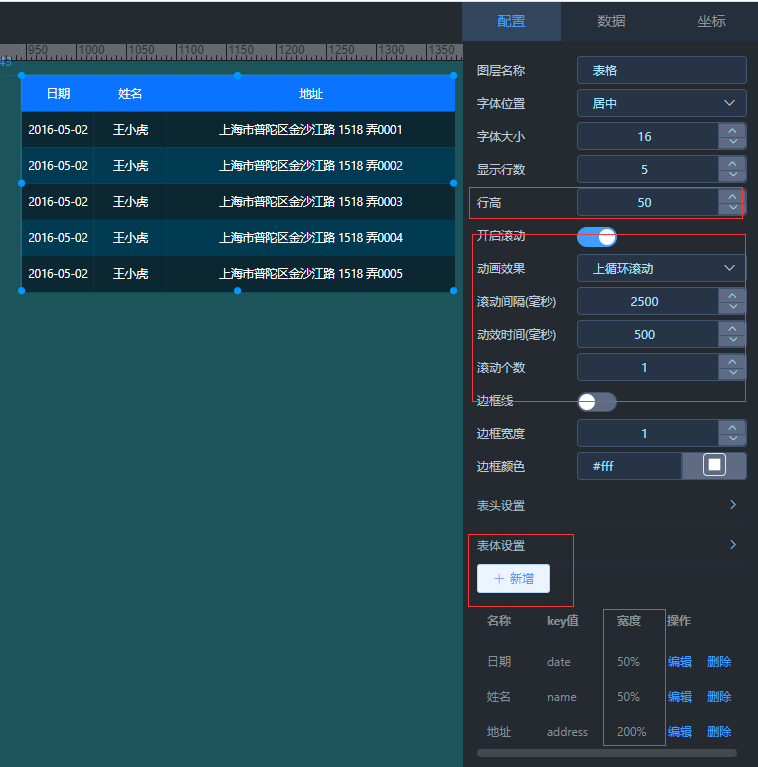758x767 pixels.
Task: Decrease the 滚动个数 value with down arrow
Action: (733, 374)
